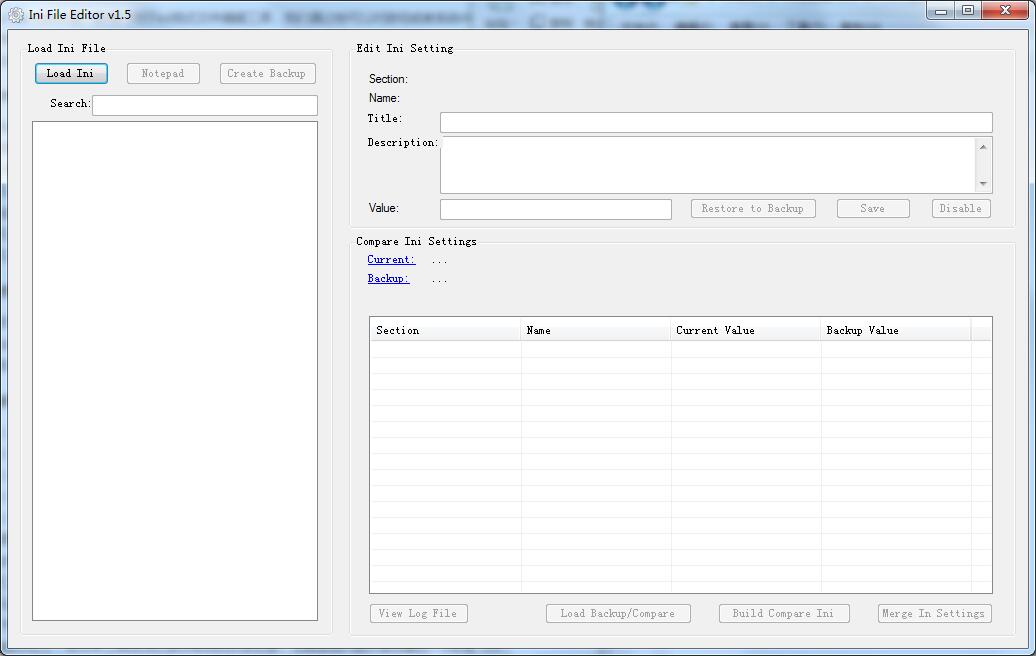The width and height of the screenshot is (1036, 656).
Task: Click Merge In Settings
Action: pos(933,613)
